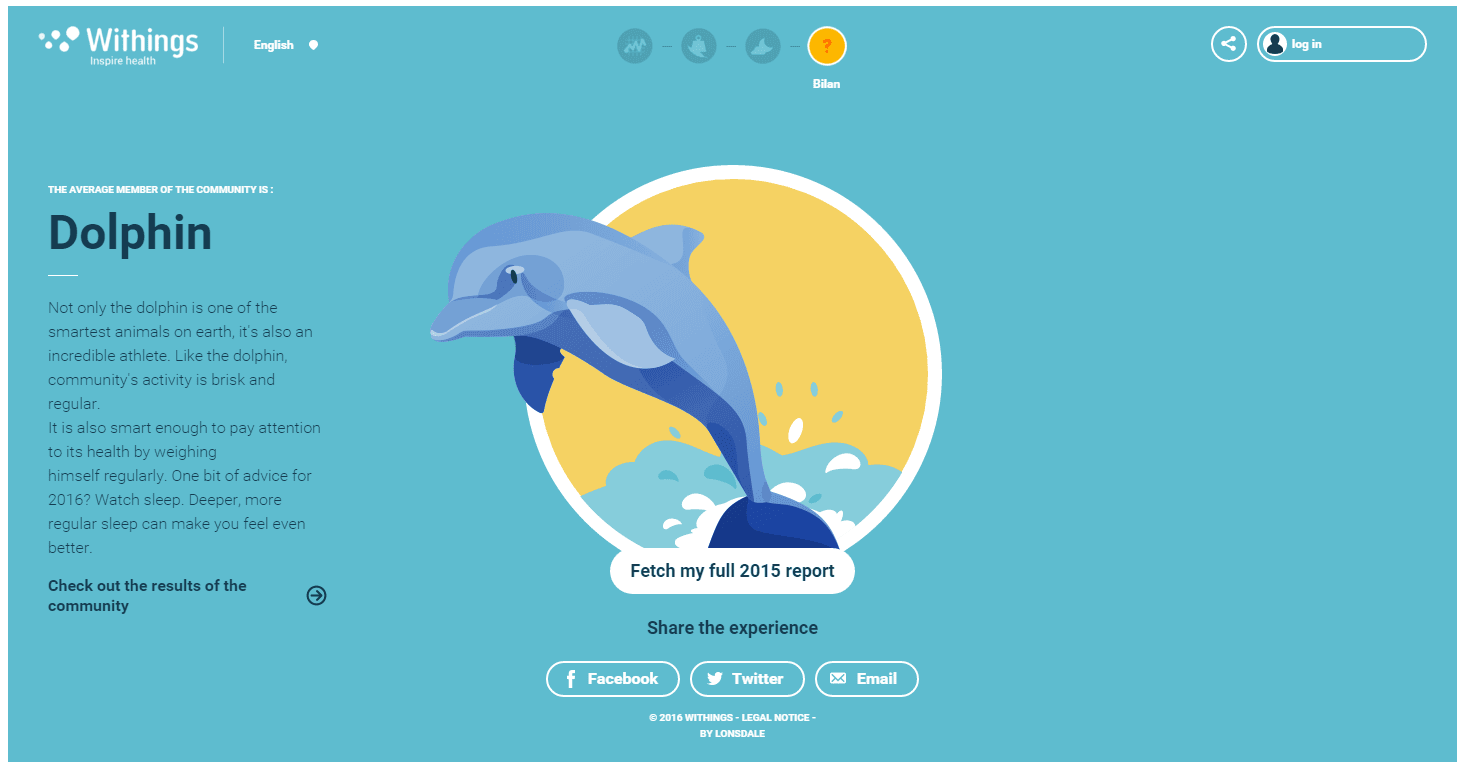The height and width of the screenshot is (771, 1466).
Task: Share the experience on Twitter
Action: click(747, 679)
